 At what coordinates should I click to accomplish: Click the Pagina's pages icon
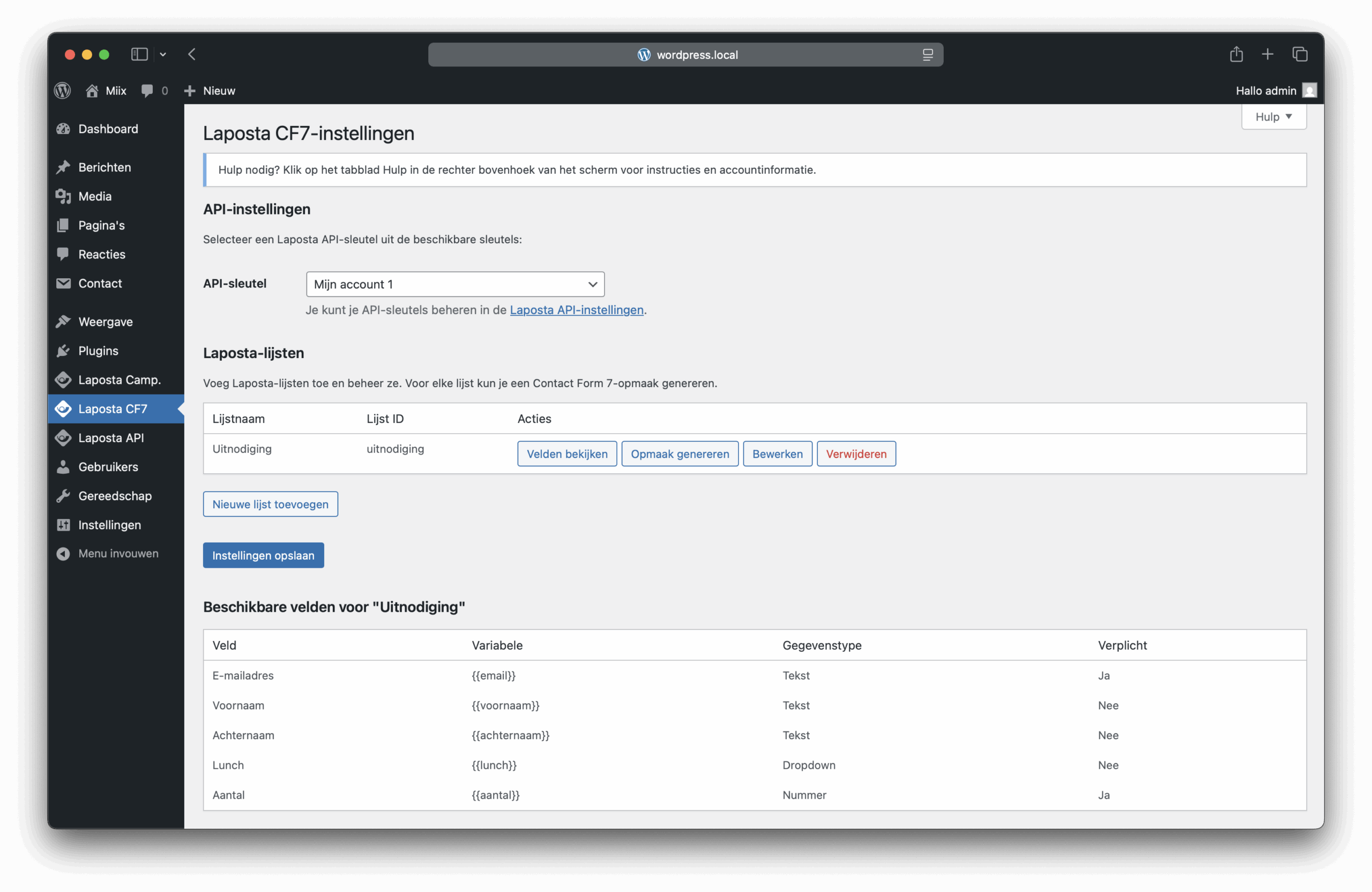click(x=63, y=226)
